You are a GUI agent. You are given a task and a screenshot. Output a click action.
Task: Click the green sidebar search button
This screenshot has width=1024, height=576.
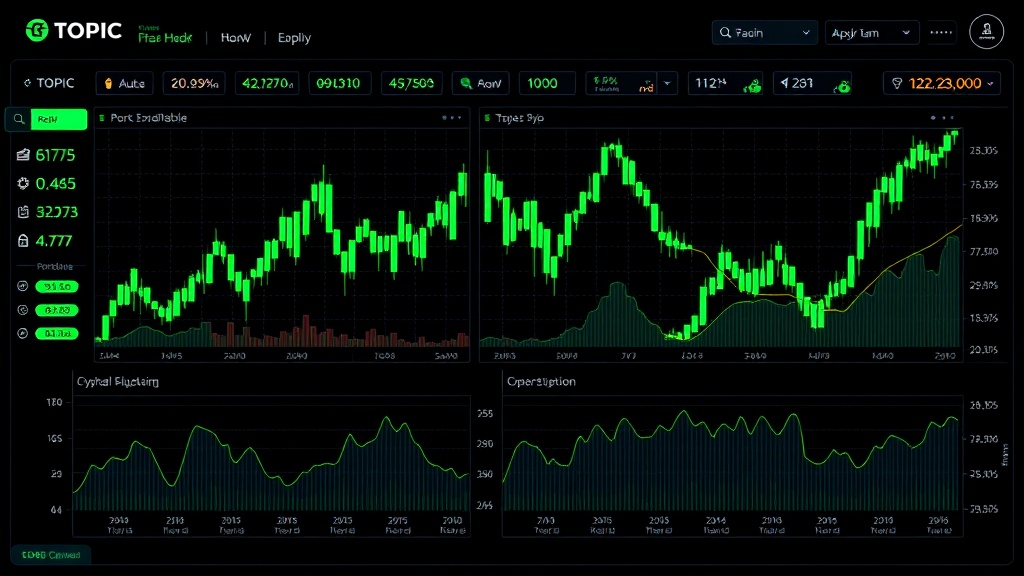click(x=59, y=119)
